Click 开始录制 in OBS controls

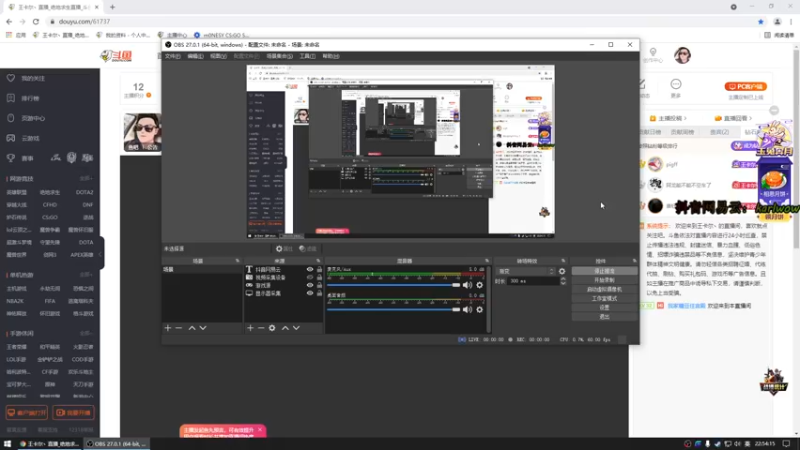coord(605,280)
